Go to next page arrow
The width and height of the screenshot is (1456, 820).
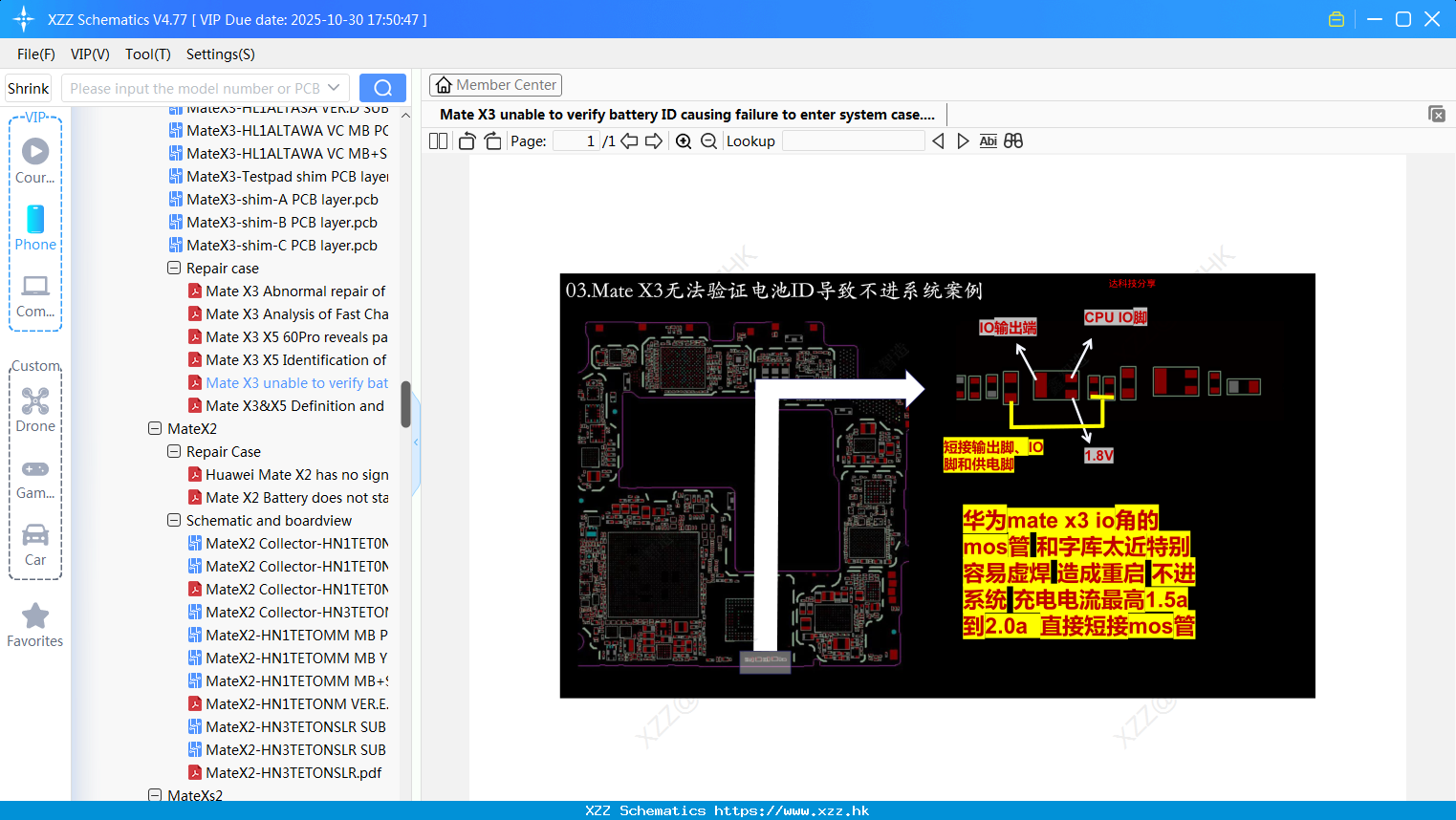click(x=654, y=141)
